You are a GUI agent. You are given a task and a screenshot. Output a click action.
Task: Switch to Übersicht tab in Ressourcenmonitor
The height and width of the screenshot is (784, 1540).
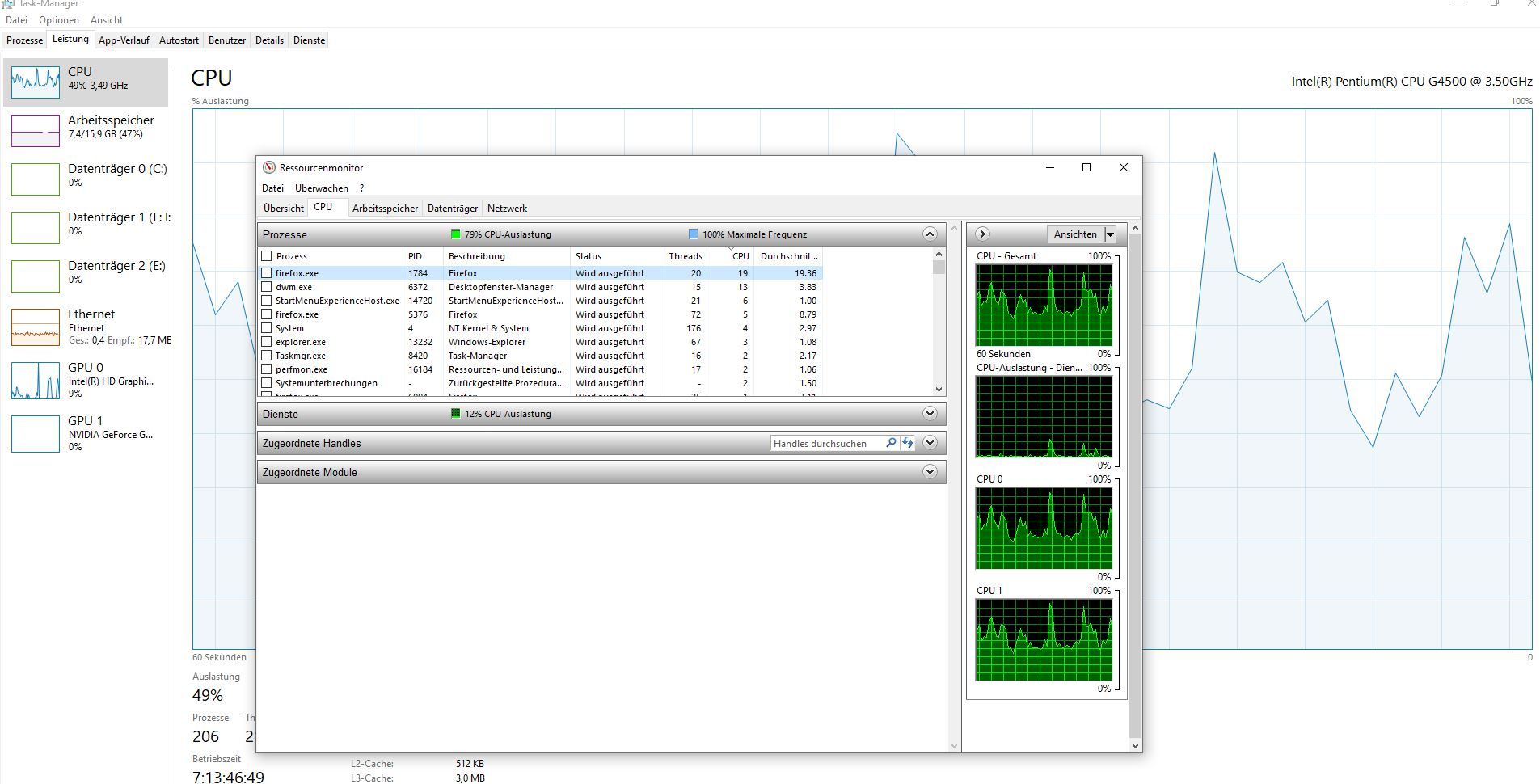pos(284,209)
